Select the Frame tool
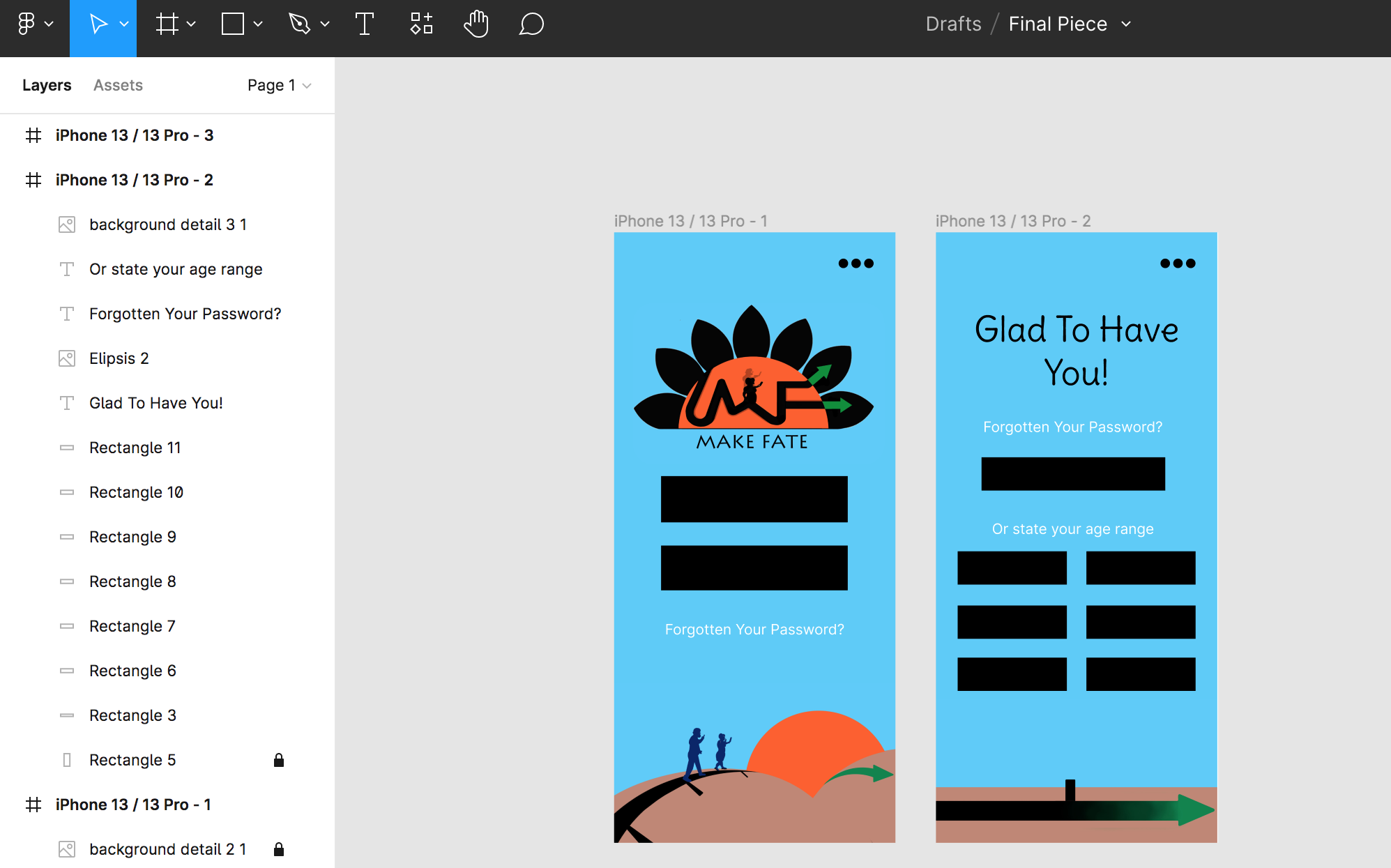1391x868 pixels. [x=167, y=24]
